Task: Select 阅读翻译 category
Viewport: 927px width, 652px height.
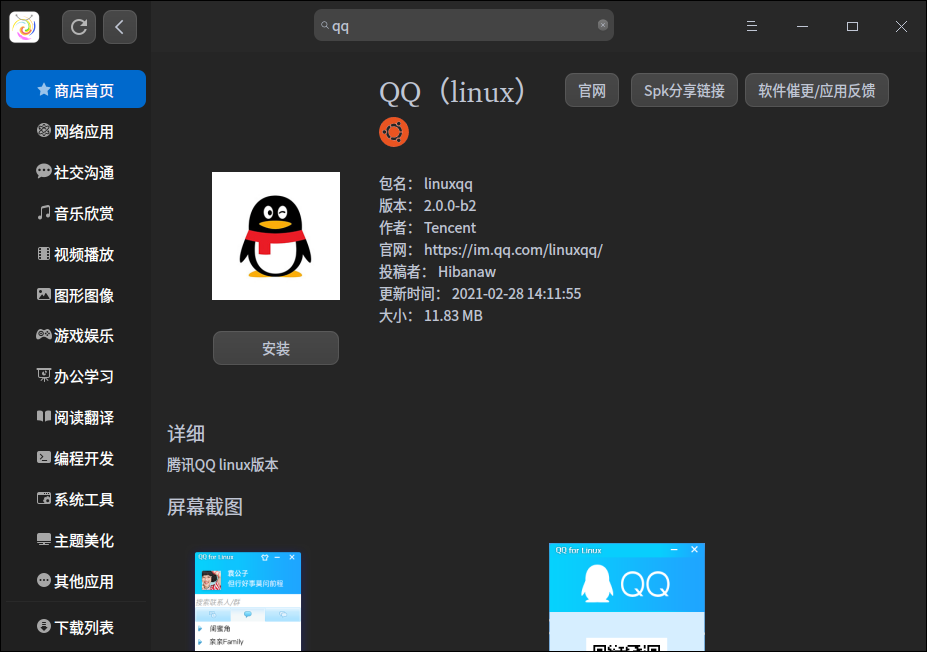Action: (x=76, y=417)
